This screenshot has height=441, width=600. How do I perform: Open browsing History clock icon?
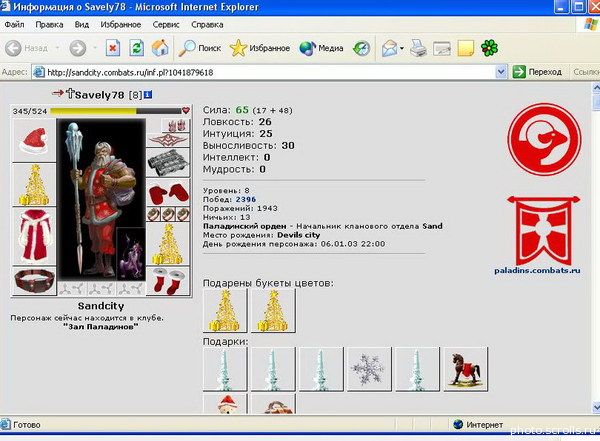[x=362, y=48]
